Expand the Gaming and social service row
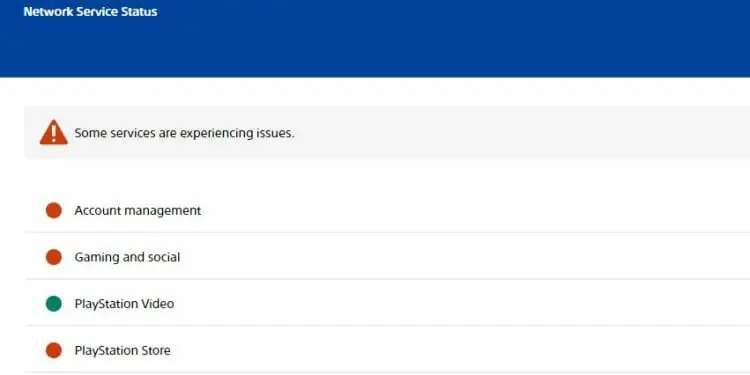 [x=387, y=257]
